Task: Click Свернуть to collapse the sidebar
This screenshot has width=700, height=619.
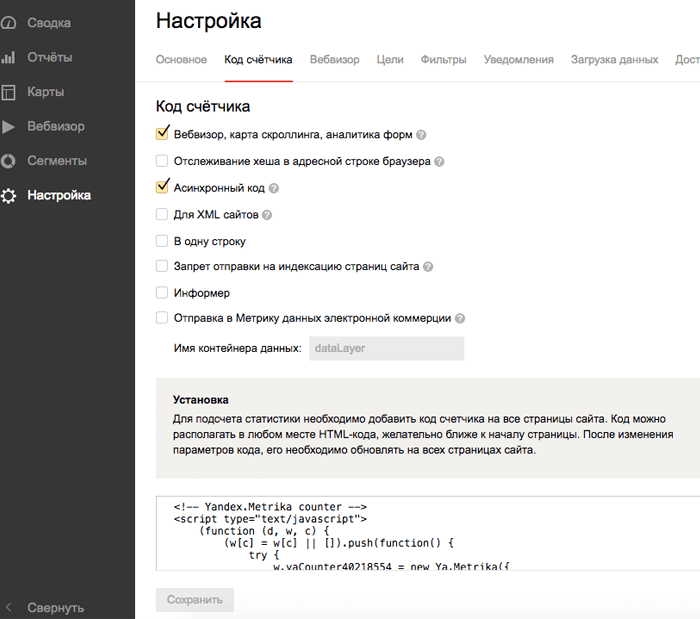Action: click(55, 607)
